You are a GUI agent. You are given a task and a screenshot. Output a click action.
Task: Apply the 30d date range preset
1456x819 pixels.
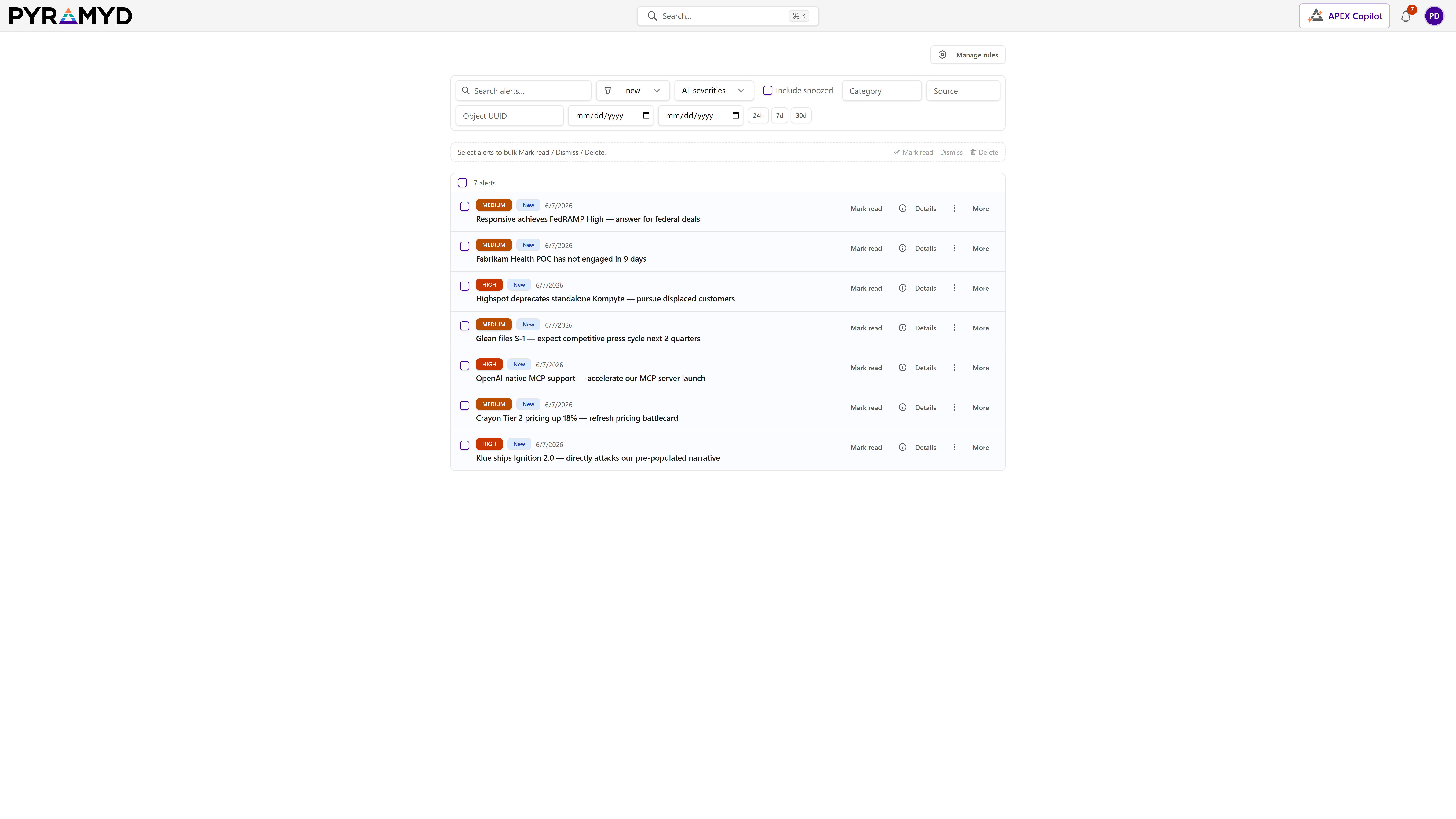801,115
